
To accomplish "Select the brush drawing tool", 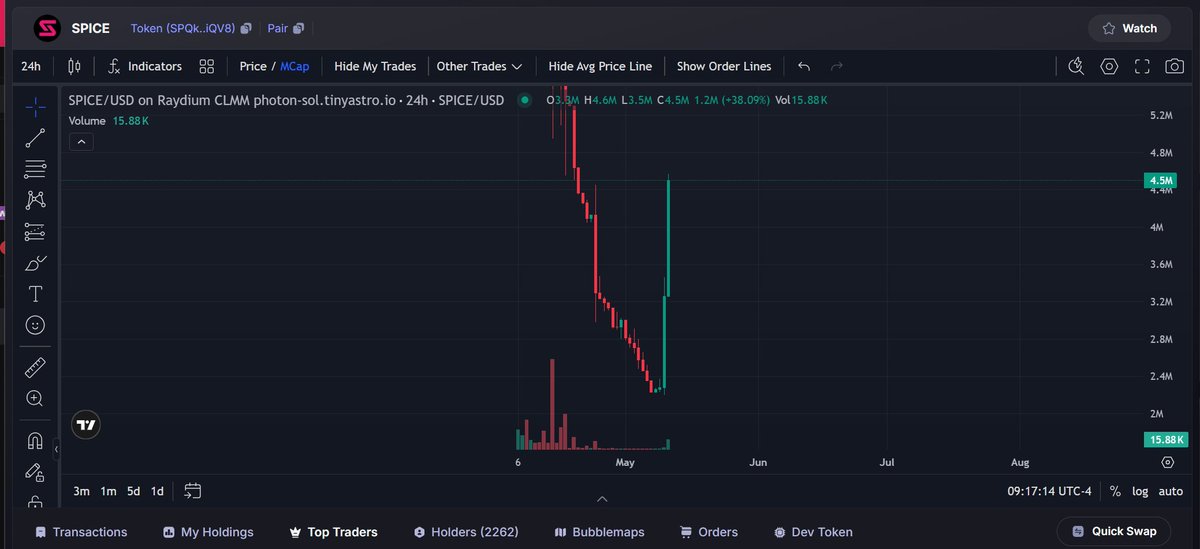I will click(x=35, y=263).
